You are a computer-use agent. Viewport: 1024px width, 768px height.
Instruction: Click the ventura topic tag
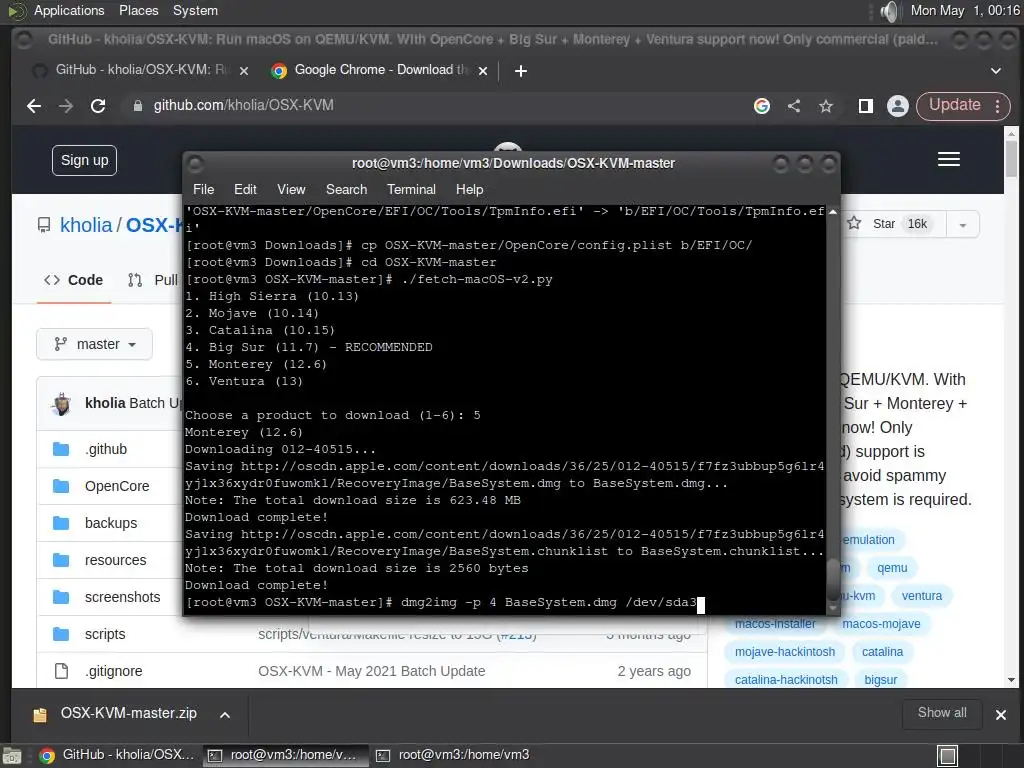(921, 596)
